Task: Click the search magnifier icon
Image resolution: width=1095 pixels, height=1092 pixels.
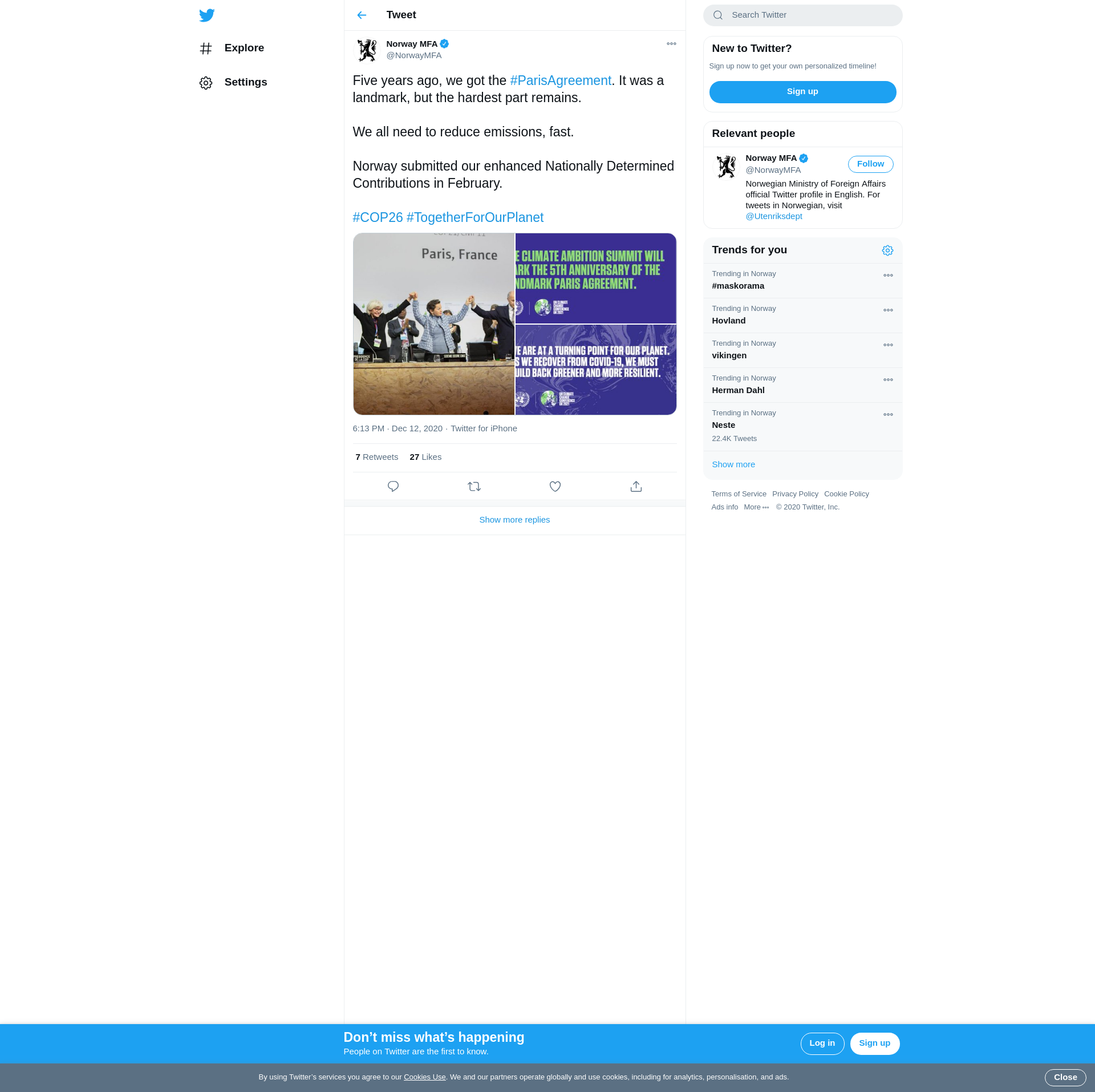Action: (x=718, y=15)
